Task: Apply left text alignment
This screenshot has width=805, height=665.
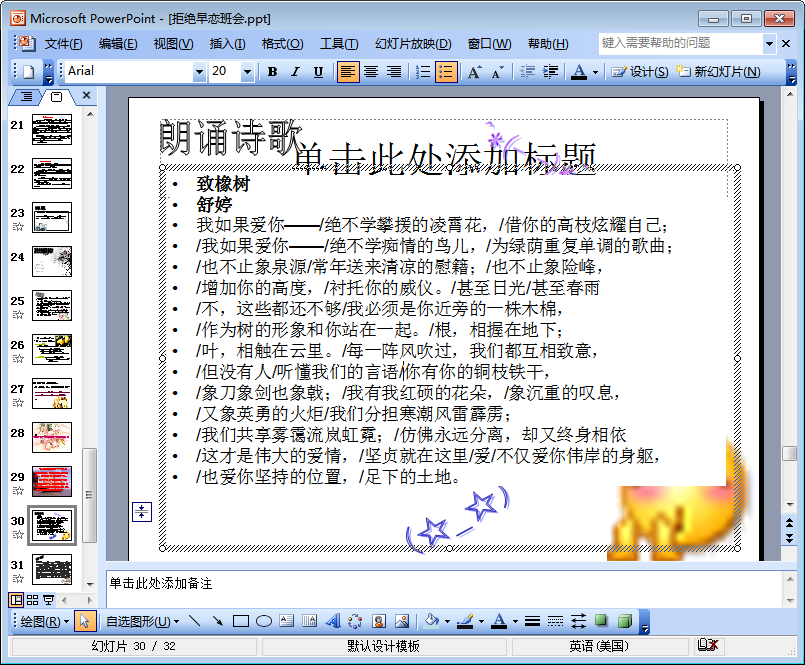Action: click(348, 72)
